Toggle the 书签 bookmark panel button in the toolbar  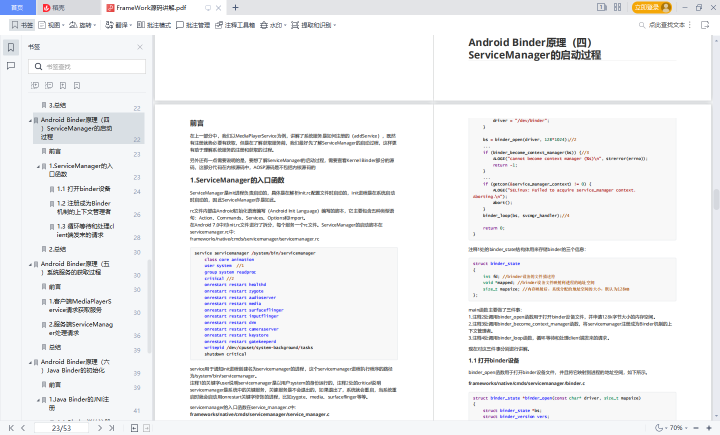pyautogui.click(x=22, y=25)
